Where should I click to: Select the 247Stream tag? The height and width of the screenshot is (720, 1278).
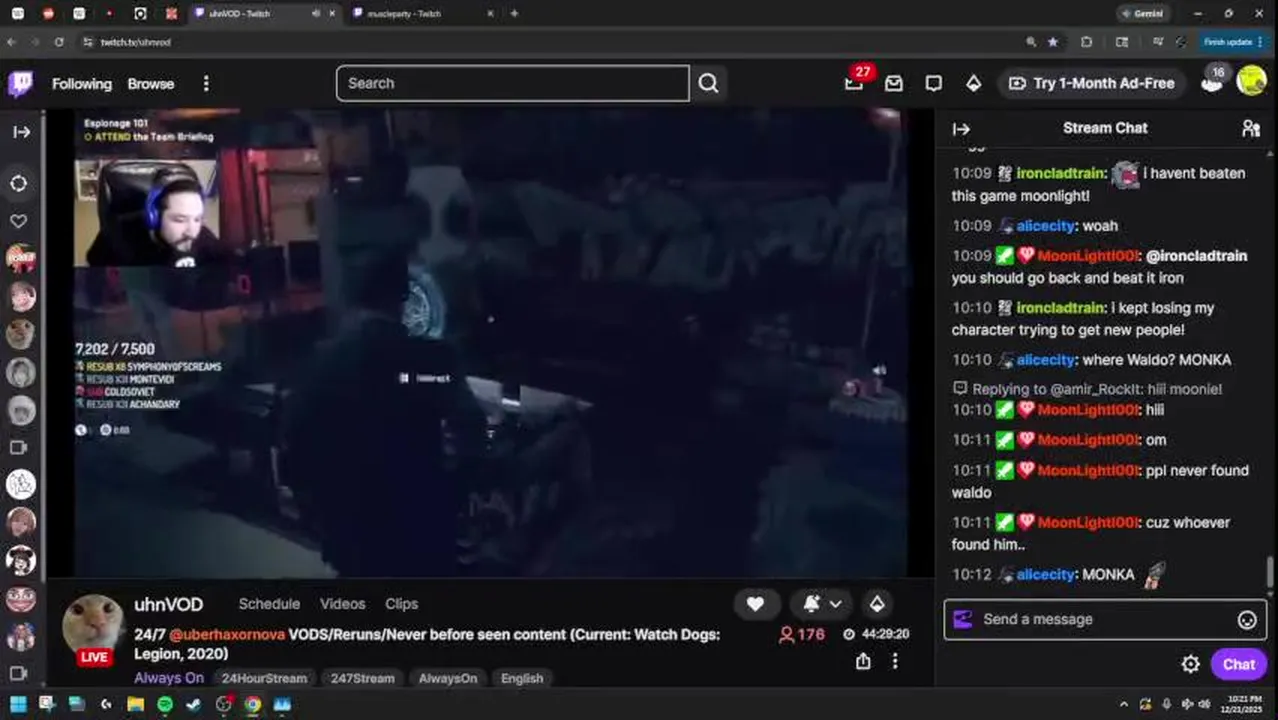362,678
